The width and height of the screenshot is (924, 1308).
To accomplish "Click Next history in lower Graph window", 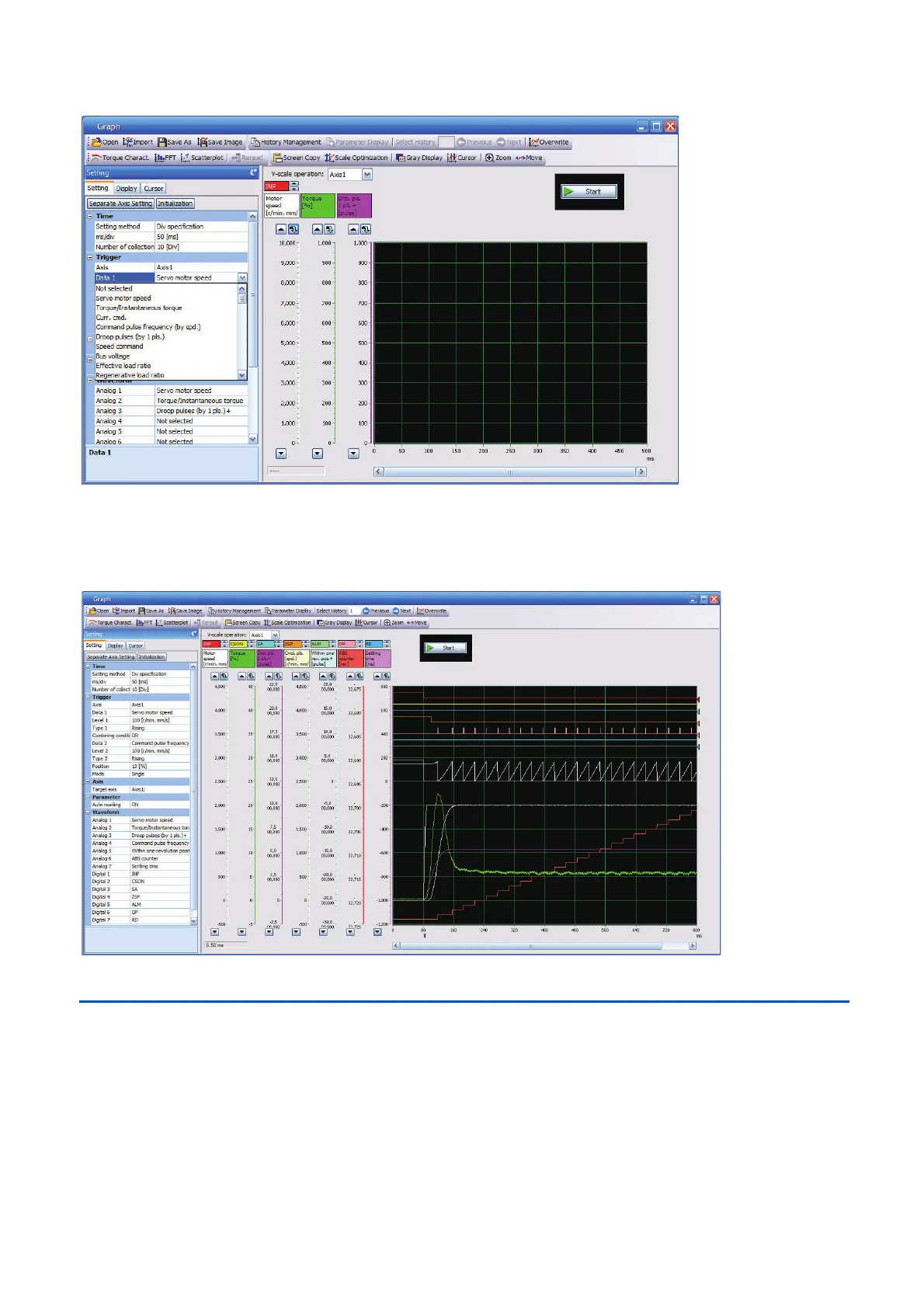I will 401,611.
